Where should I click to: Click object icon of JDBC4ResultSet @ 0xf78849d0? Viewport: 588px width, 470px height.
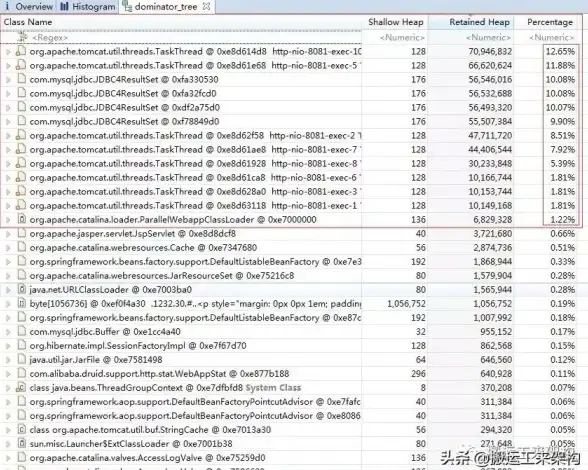point(22,121)
